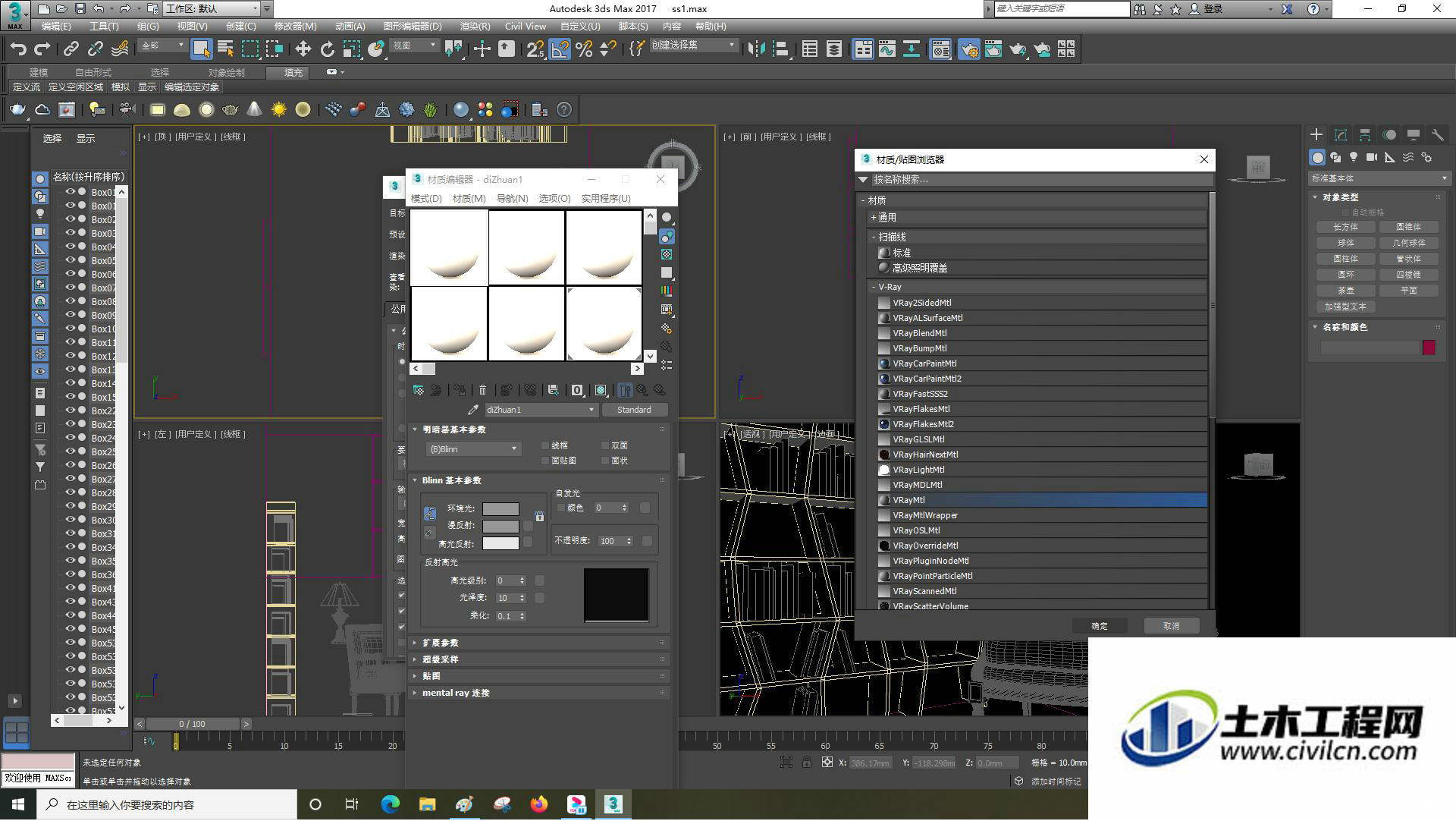
Task: Toggle visibility eye of Box10
Action: (70, 329)
